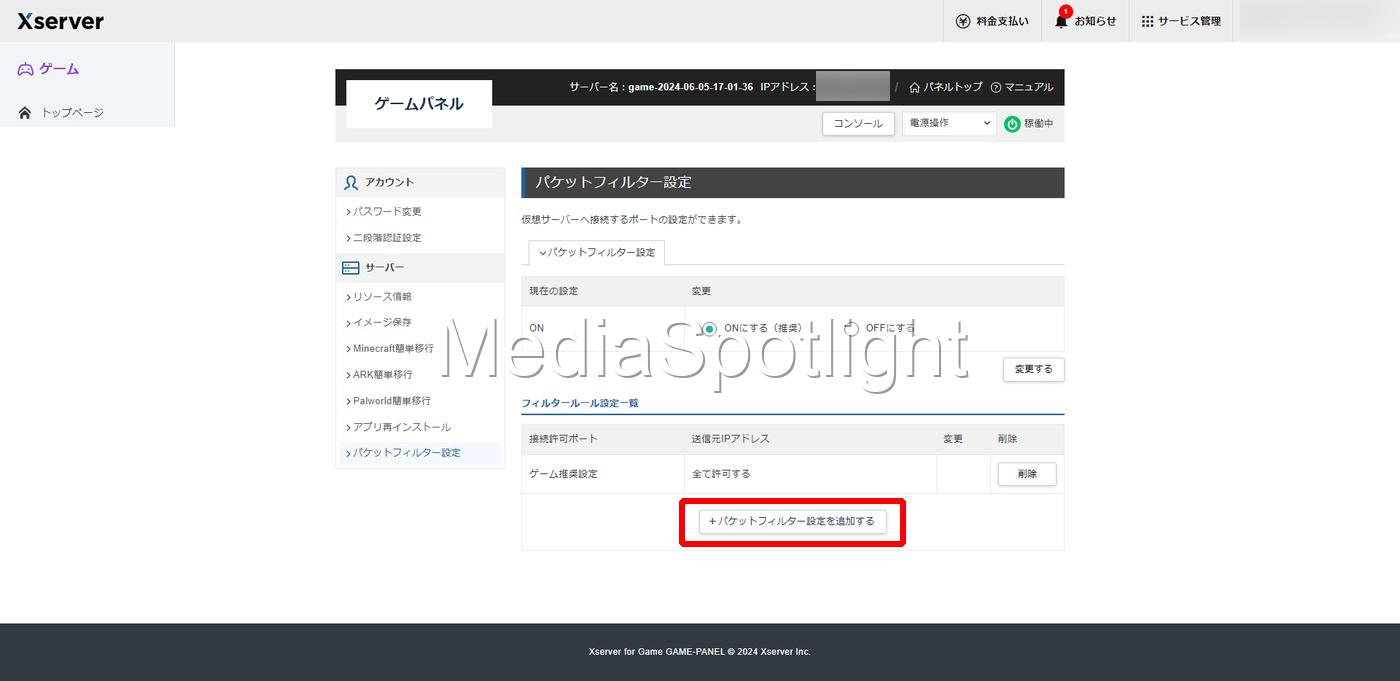The width and height of the screenshot is (1400, 681).
Task: Open 二段階認証設定 in the sidebar menu
Action: point(389,237)
